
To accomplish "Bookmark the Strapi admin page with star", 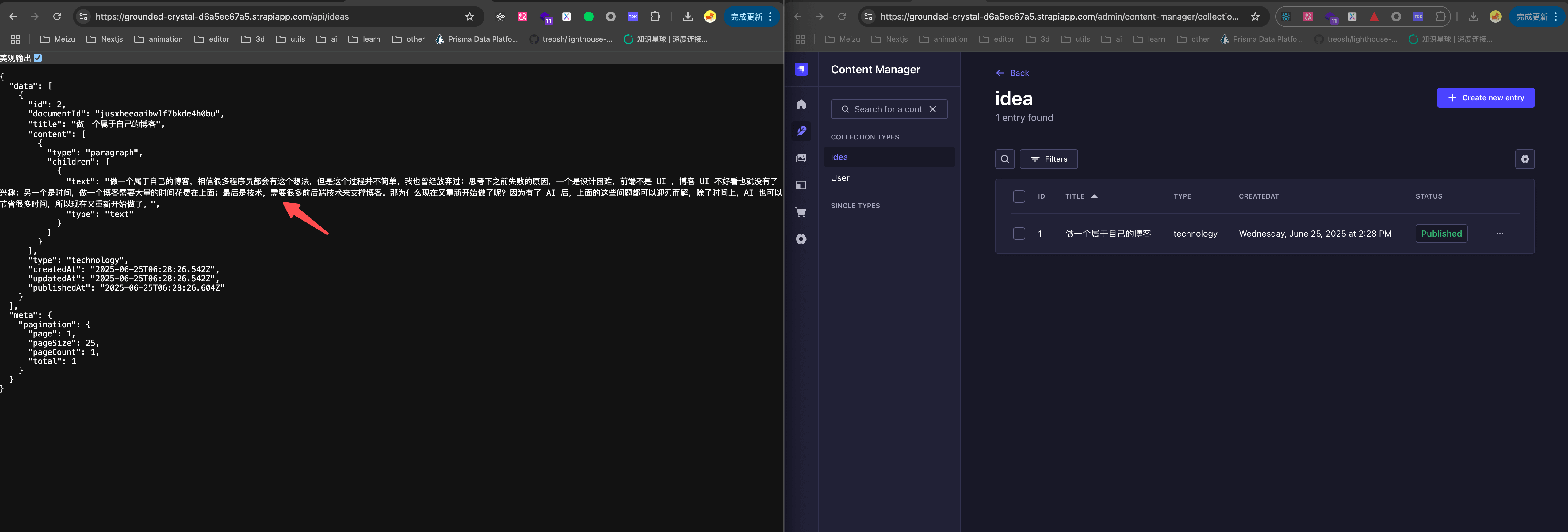I will click(1255, 17).
